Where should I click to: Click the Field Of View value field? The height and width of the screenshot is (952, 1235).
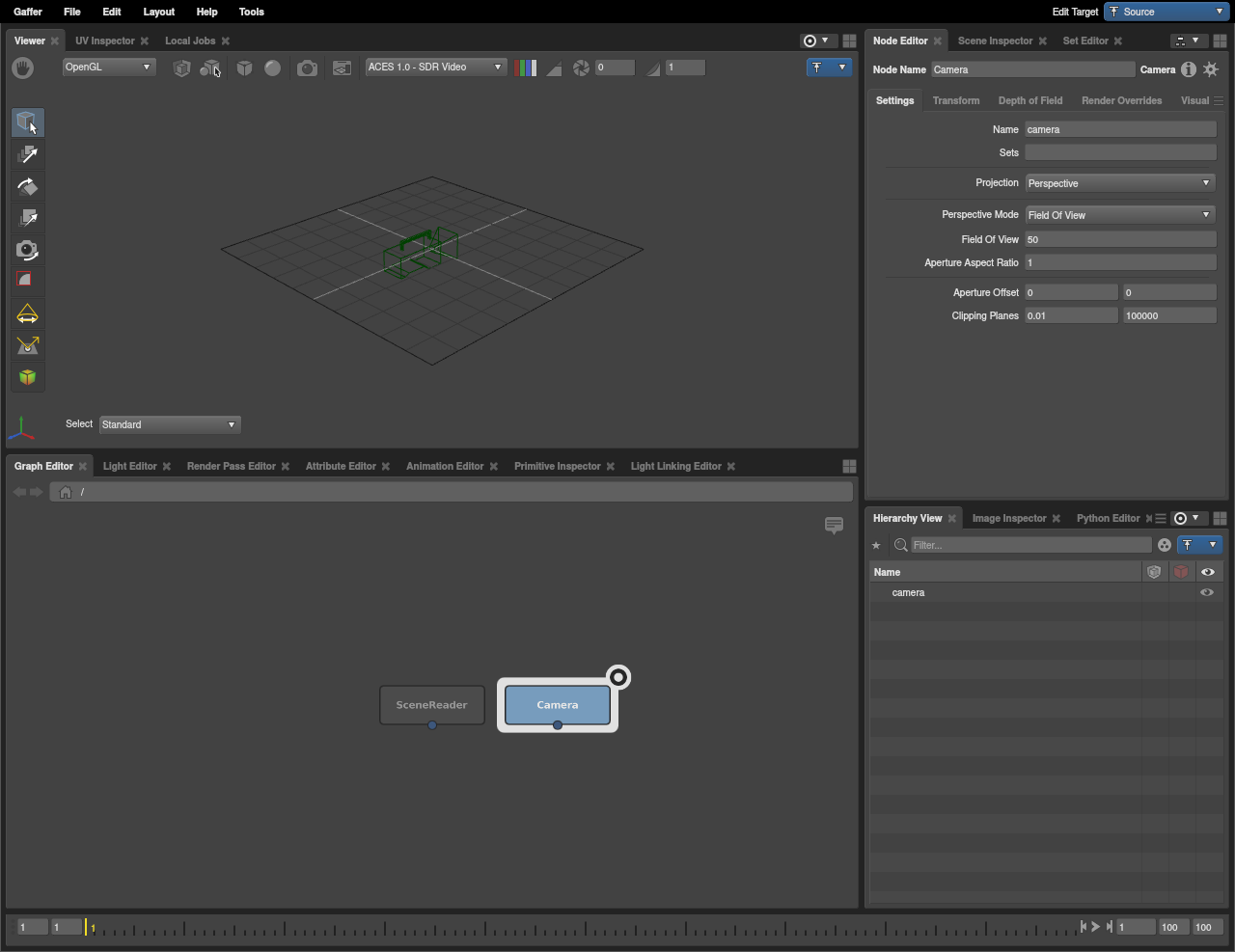1120,239
